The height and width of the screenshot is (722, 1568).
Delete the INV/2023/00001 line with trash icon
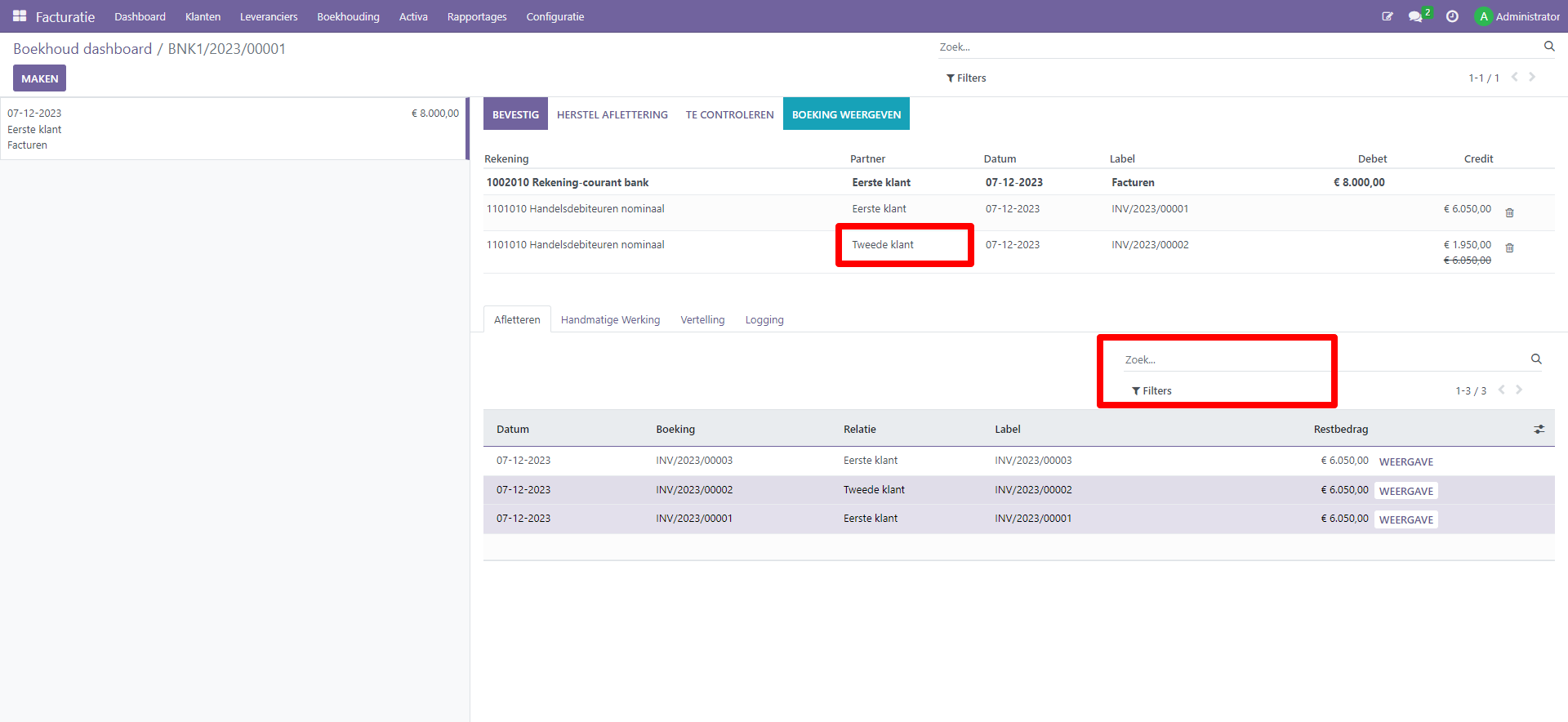[1509, 212]
